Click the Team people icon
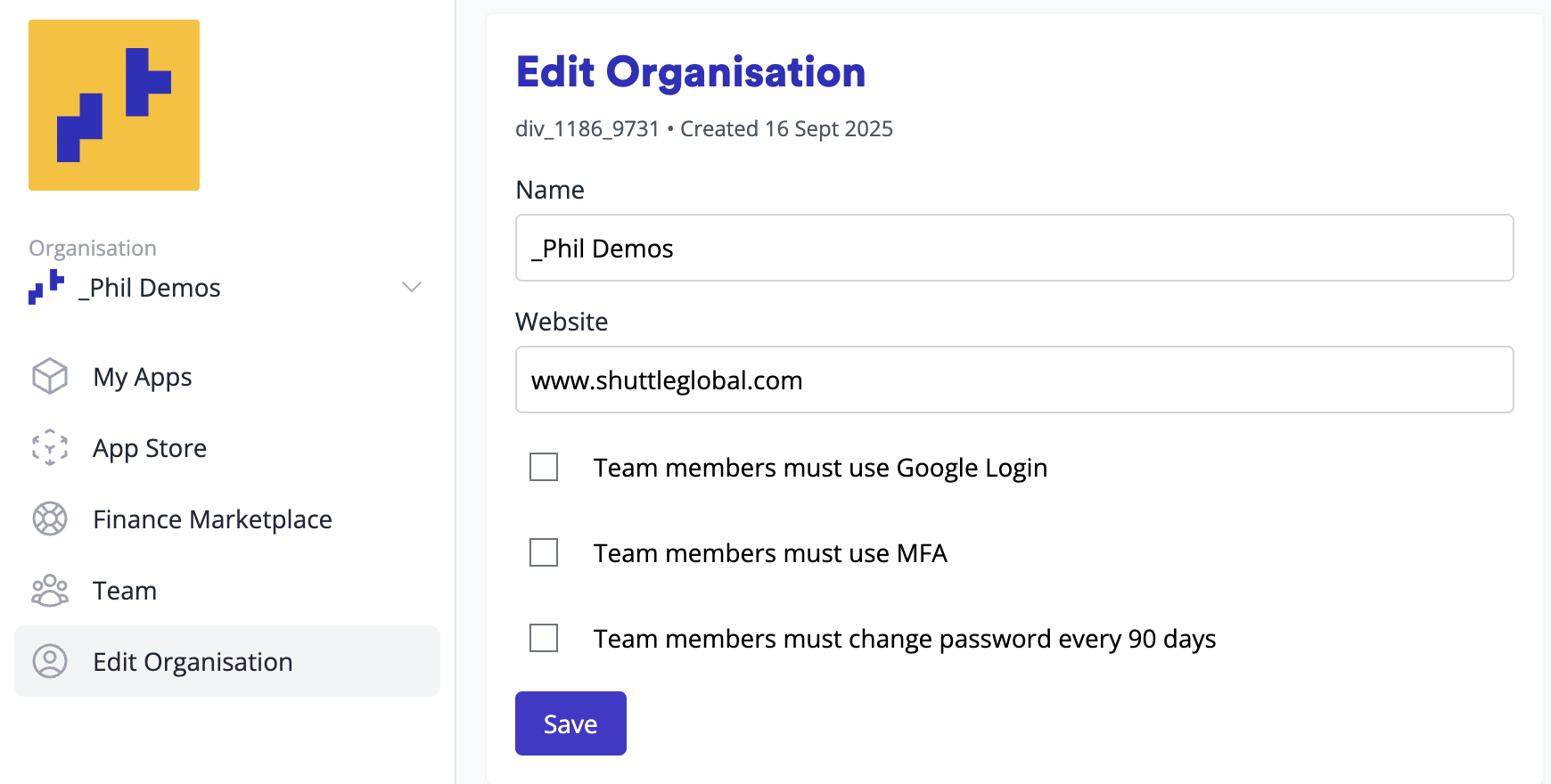Viewport: 1551px width, 784px height. coord(50,590)
